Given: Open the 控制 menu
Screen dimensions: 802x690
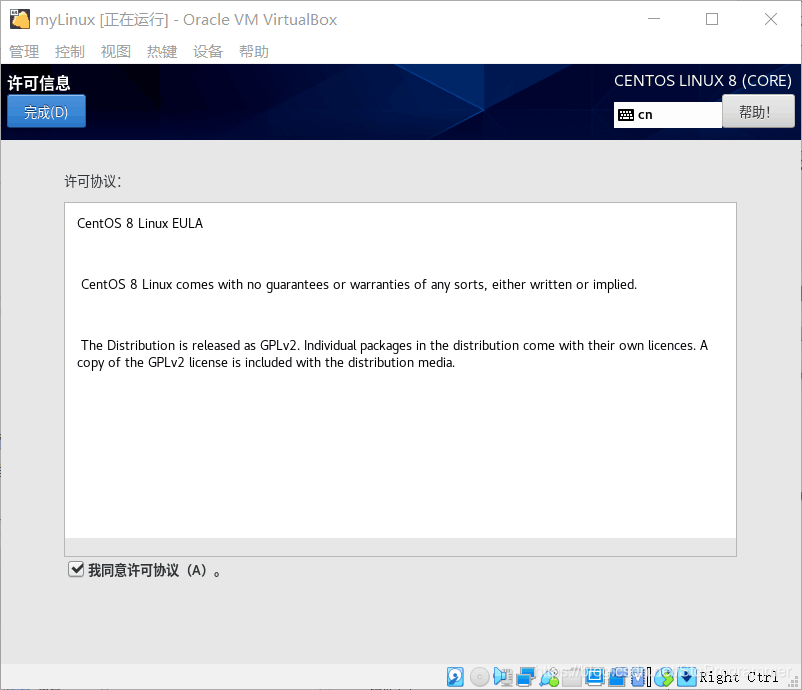Looking at the screenshot, I should [70, 51].
